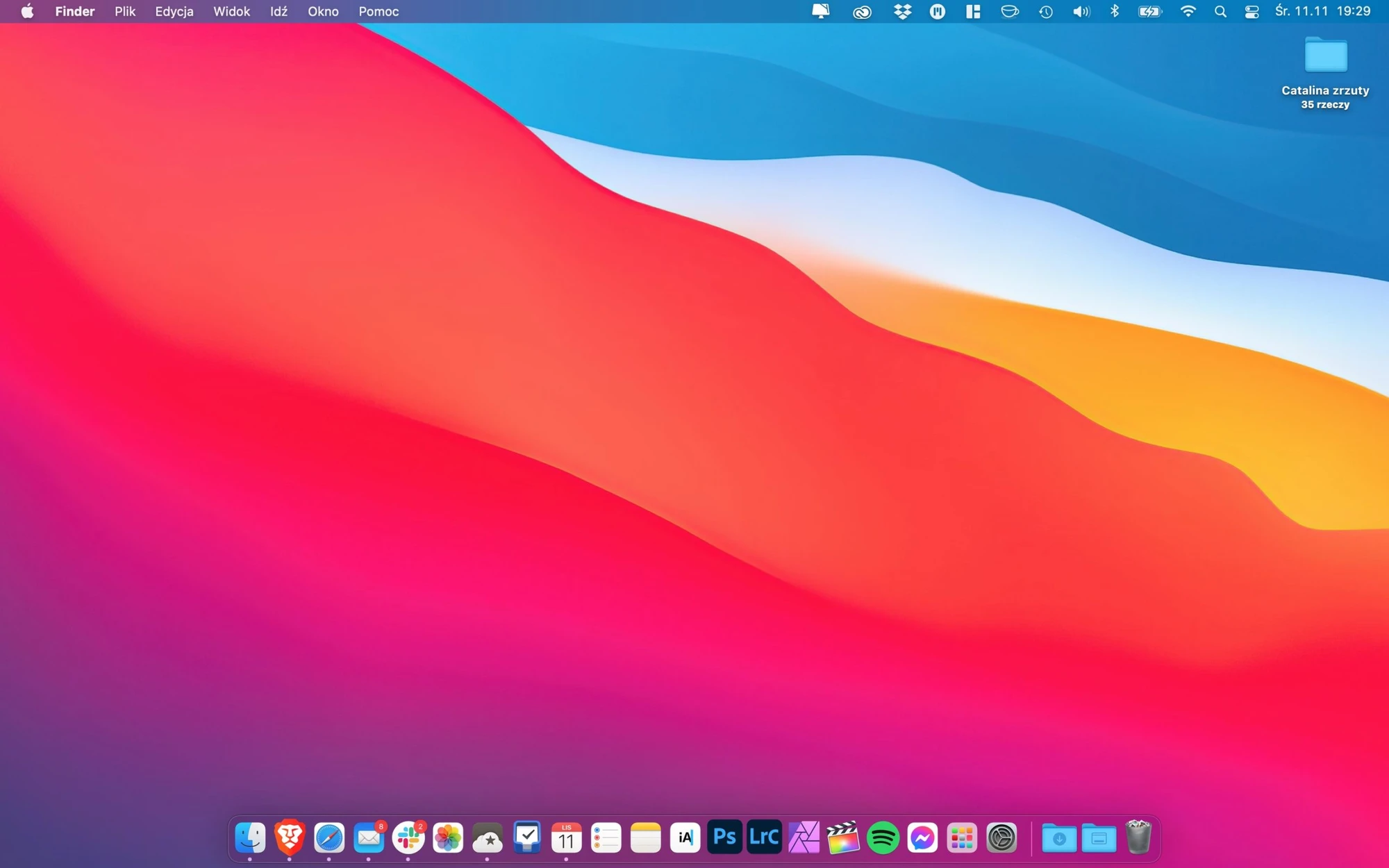This screenshot has width=1389, height=868.
Task: Open Slack in the Dock
Action: pos(408,838)
